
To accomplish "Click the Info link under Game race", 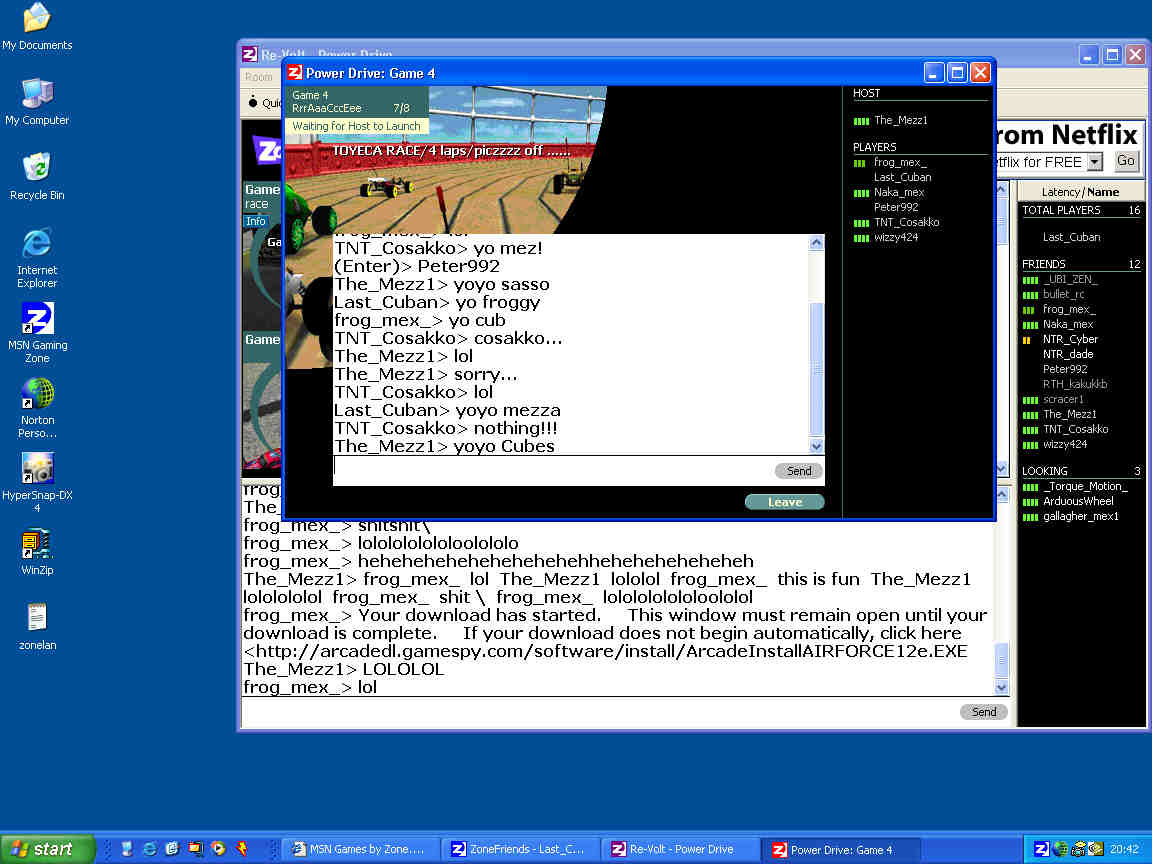I will point(256,221).
